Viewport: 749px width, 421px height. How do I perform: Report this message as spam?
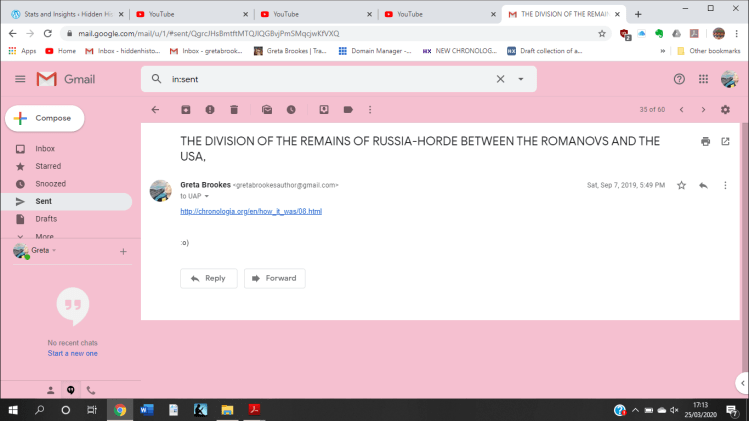click(210, 109)
